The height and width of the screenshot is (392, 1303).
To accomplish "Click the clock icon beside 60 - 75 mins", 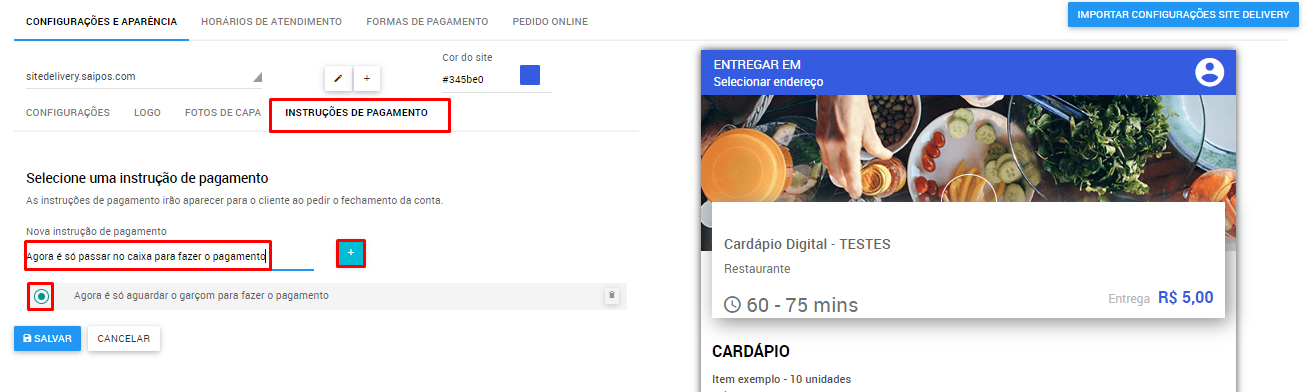I will tap(732, 304).
